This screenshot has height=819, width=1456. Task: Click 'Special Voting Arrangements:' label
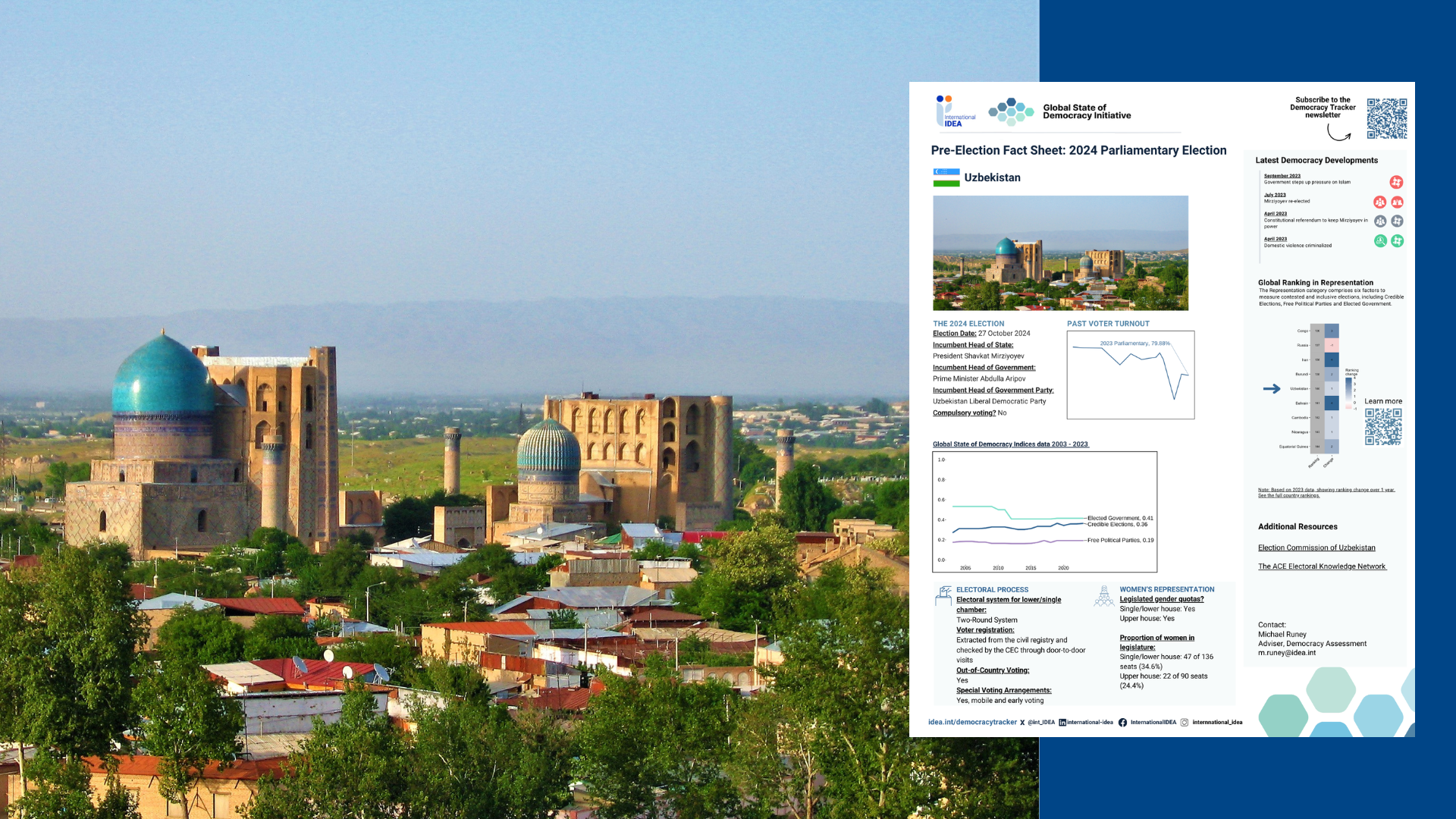click(1003, 691)
